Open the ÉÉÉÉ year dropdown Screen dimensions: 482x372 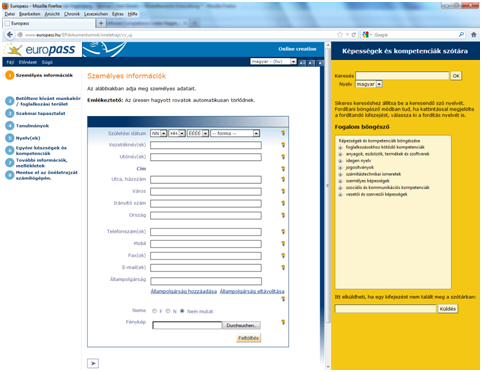pyautogui.click(x=198, y=133)
